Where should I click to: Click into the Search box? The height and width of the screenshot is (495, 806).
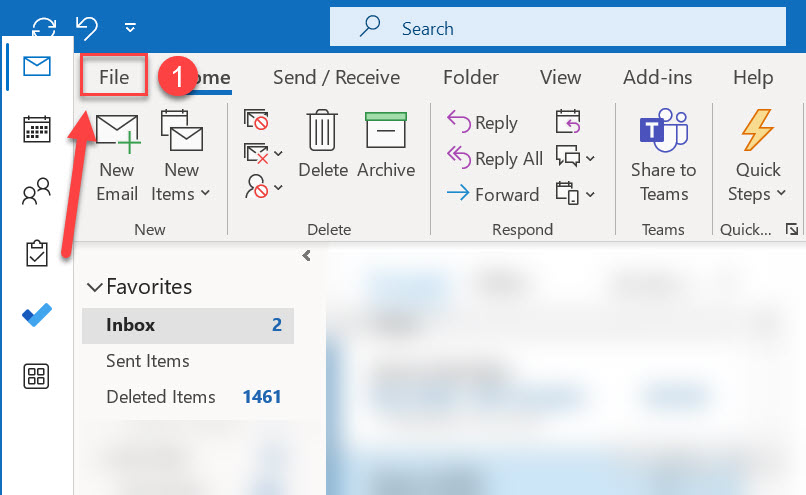pos(558,27)
